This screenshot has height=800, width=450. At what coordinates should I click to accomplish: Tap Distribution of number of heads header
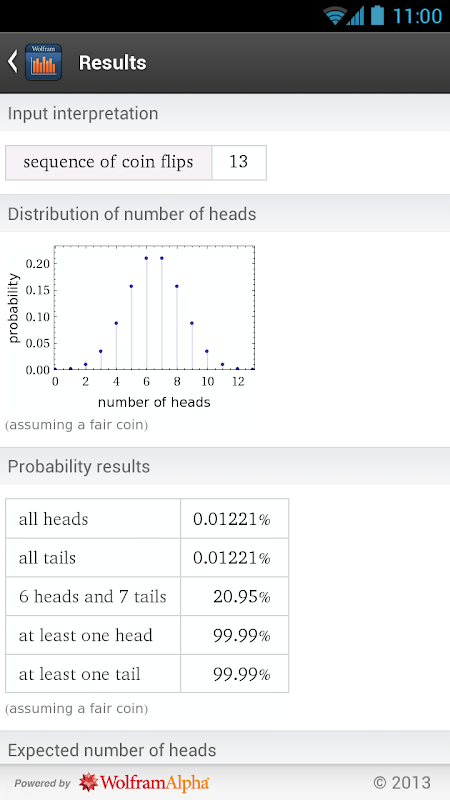click(225, 214)
